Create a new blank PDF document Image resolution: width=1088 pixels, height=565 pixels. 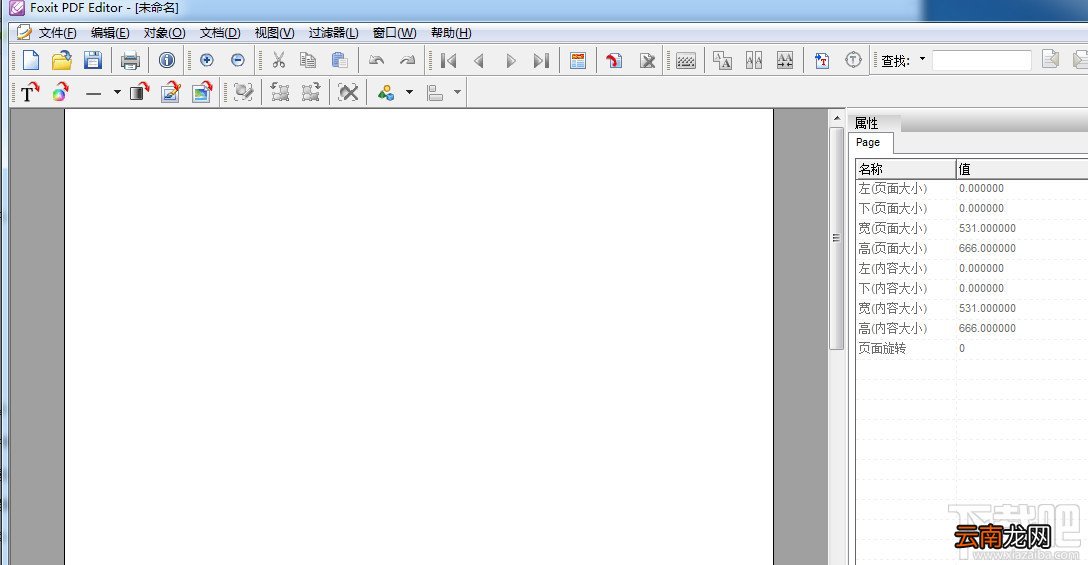[x=31, y=60]
